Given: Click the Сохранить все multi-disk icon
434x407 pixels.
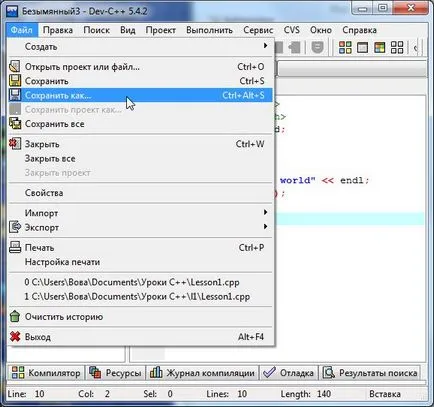Looking at the screenshot, I should [x=15, y=124].
